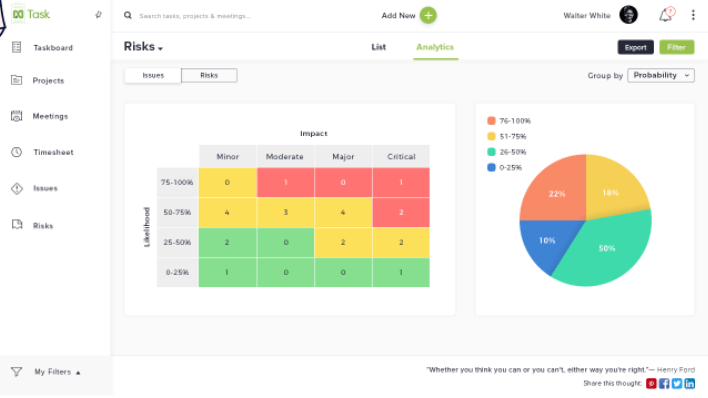Image resolution: width=708 pixels, height=398 pixels.
Task: Click the 18% yellow pie slice
Action: click(610, 192)
